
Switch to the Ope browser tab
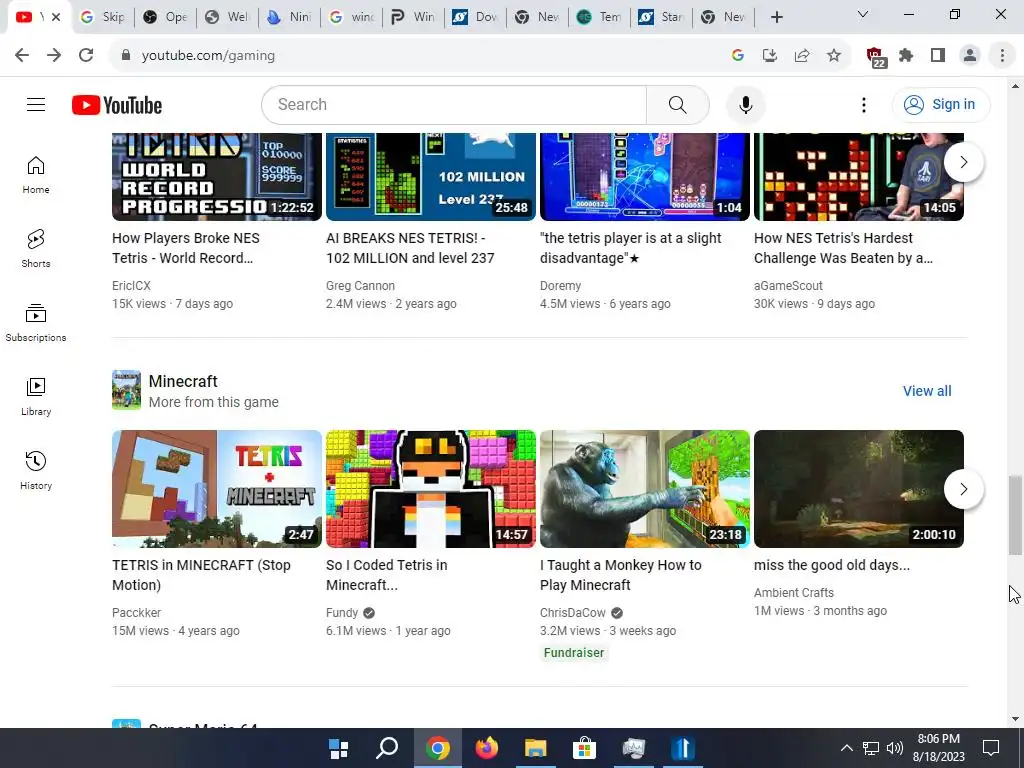coord(166,17)
